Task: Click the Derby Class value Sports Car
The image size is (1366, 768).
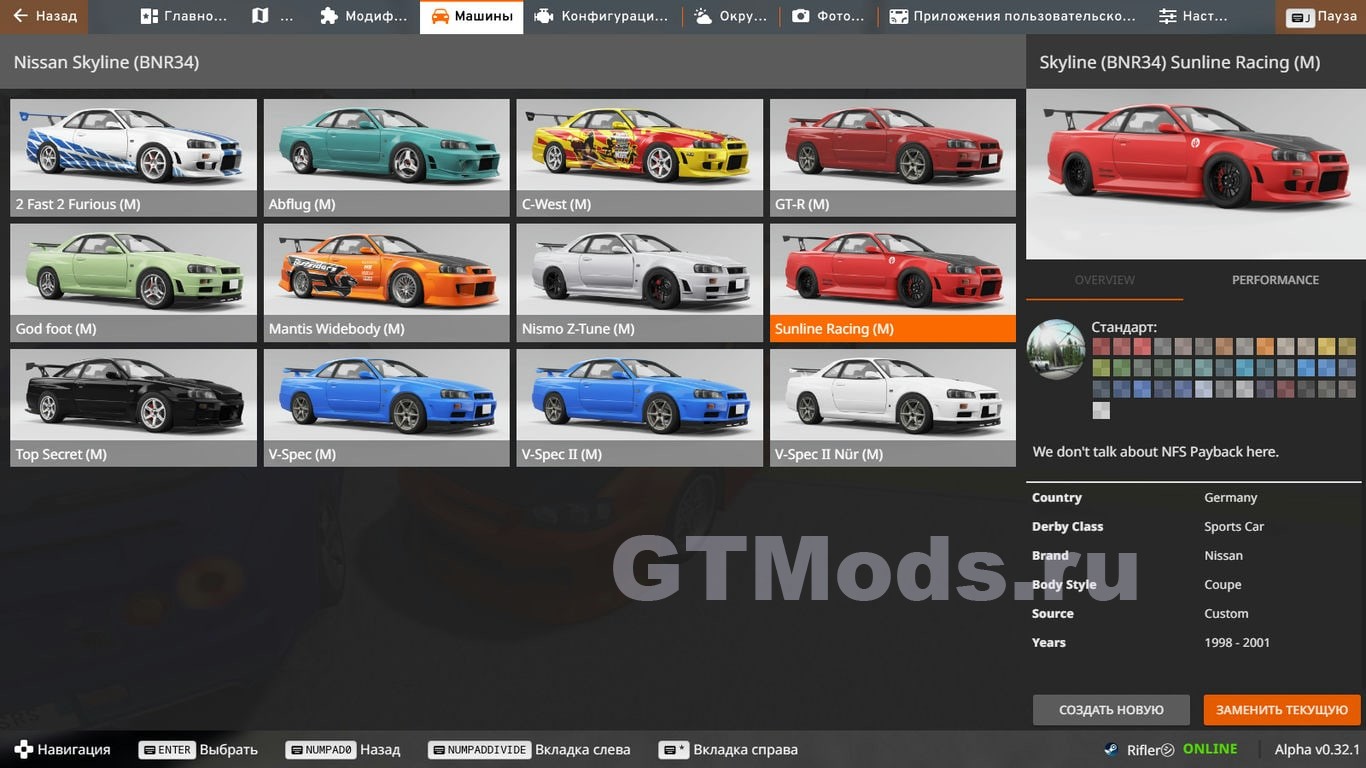Action: click(1234, 526)
